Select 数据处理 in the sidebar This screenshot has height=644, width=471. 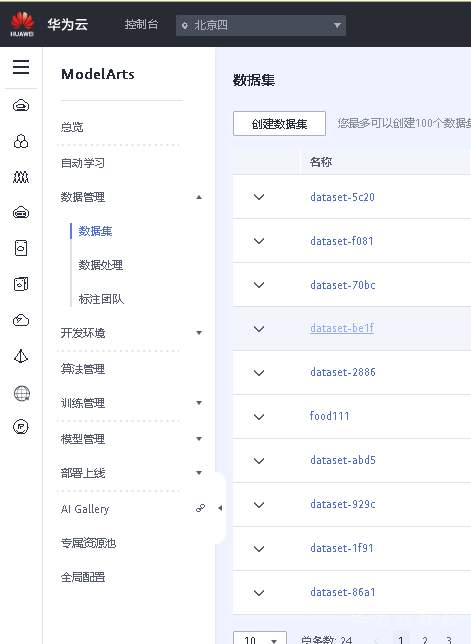[101, 265]
